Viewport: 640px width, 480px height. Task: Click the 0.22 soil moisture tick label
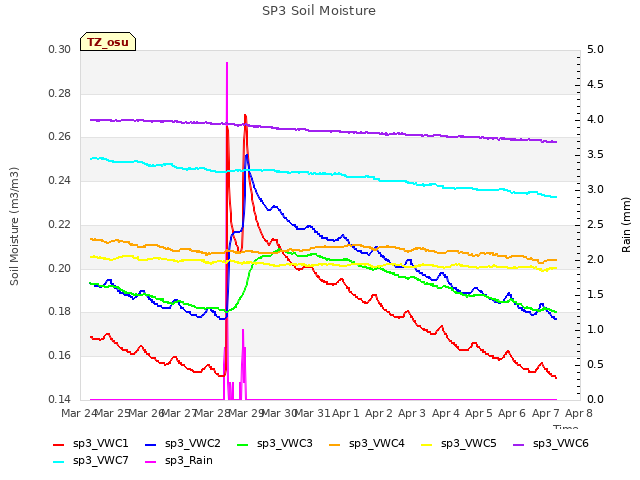pos(60,224)
